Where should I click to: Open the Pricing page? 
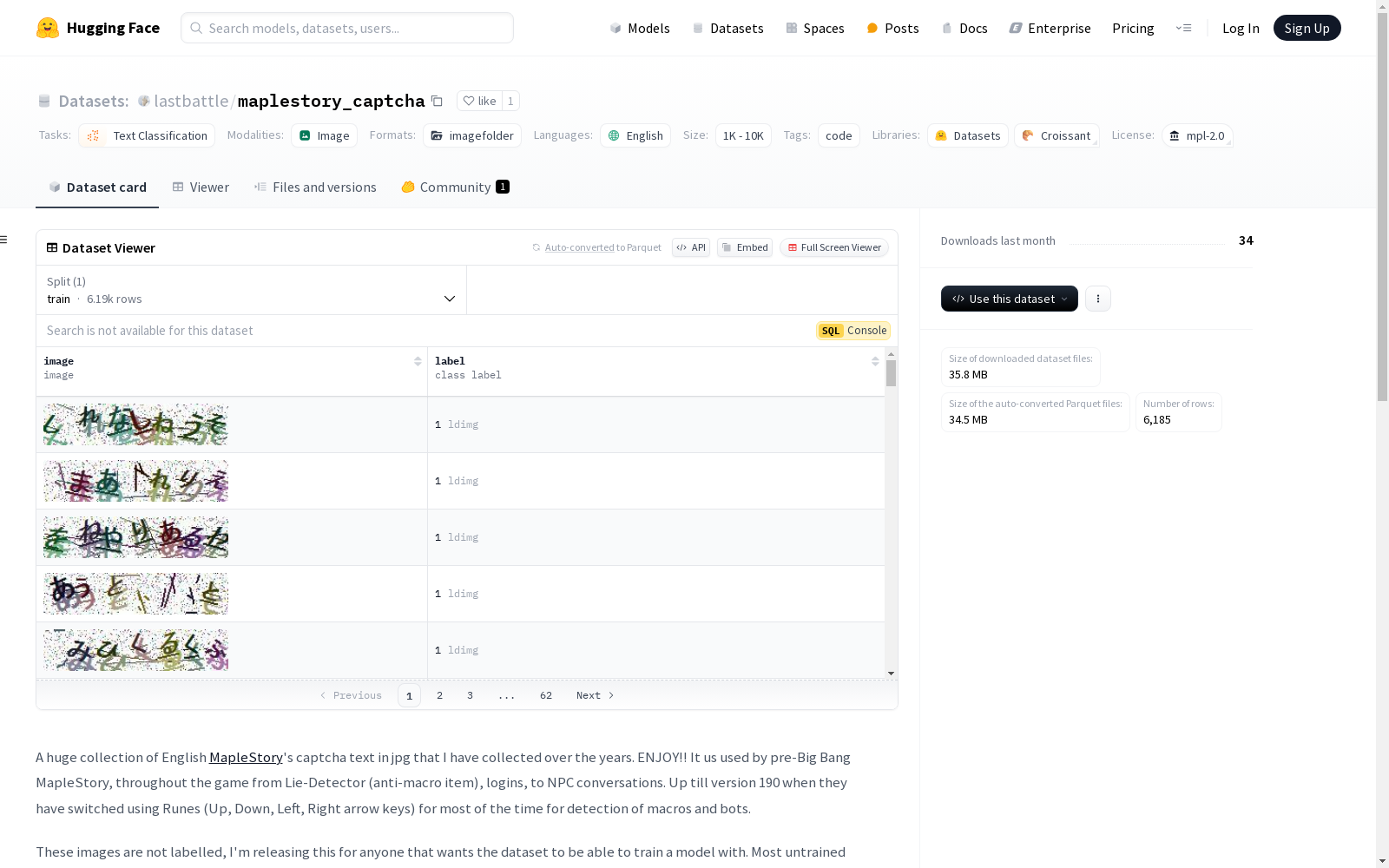[x=1133, y=28]
